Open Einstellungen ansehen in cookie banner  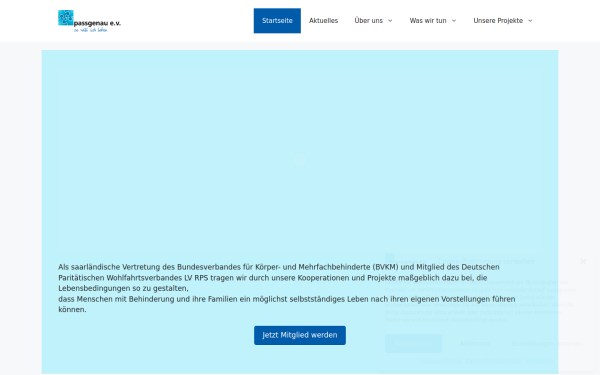[547, 343]
